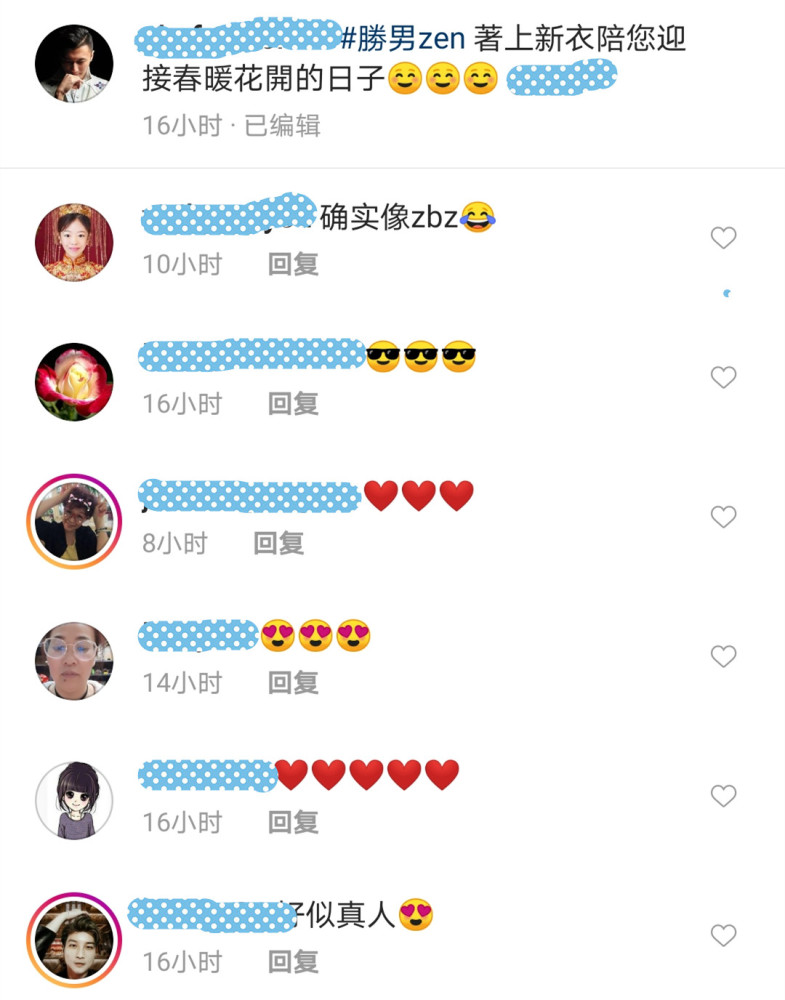View story of avatar with hair bow

pos(74,522)
